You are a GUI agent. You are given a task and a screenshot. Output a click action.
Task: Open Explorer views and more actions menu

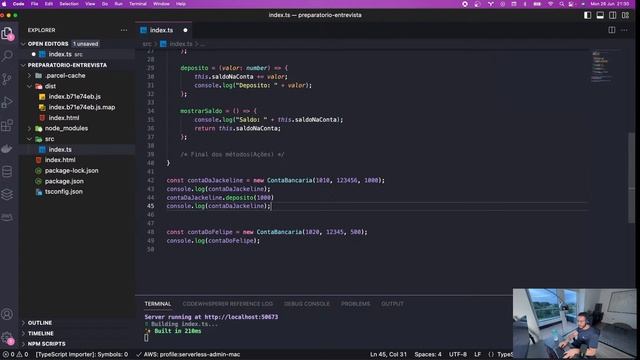click(124, 30)
